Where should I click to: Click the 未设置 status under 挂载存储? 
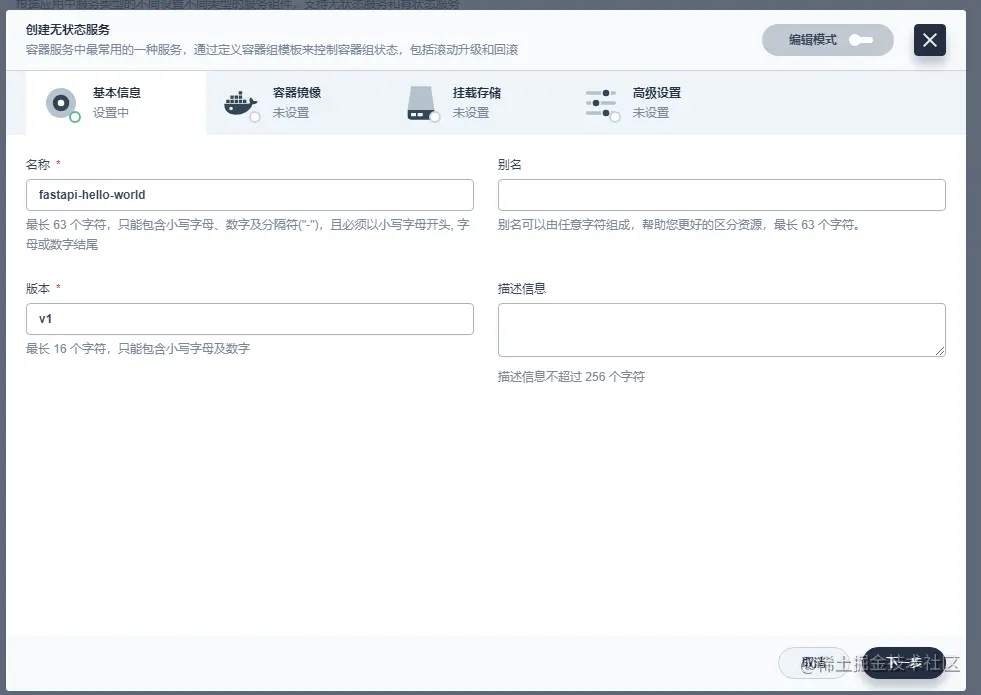pos(471,113)
